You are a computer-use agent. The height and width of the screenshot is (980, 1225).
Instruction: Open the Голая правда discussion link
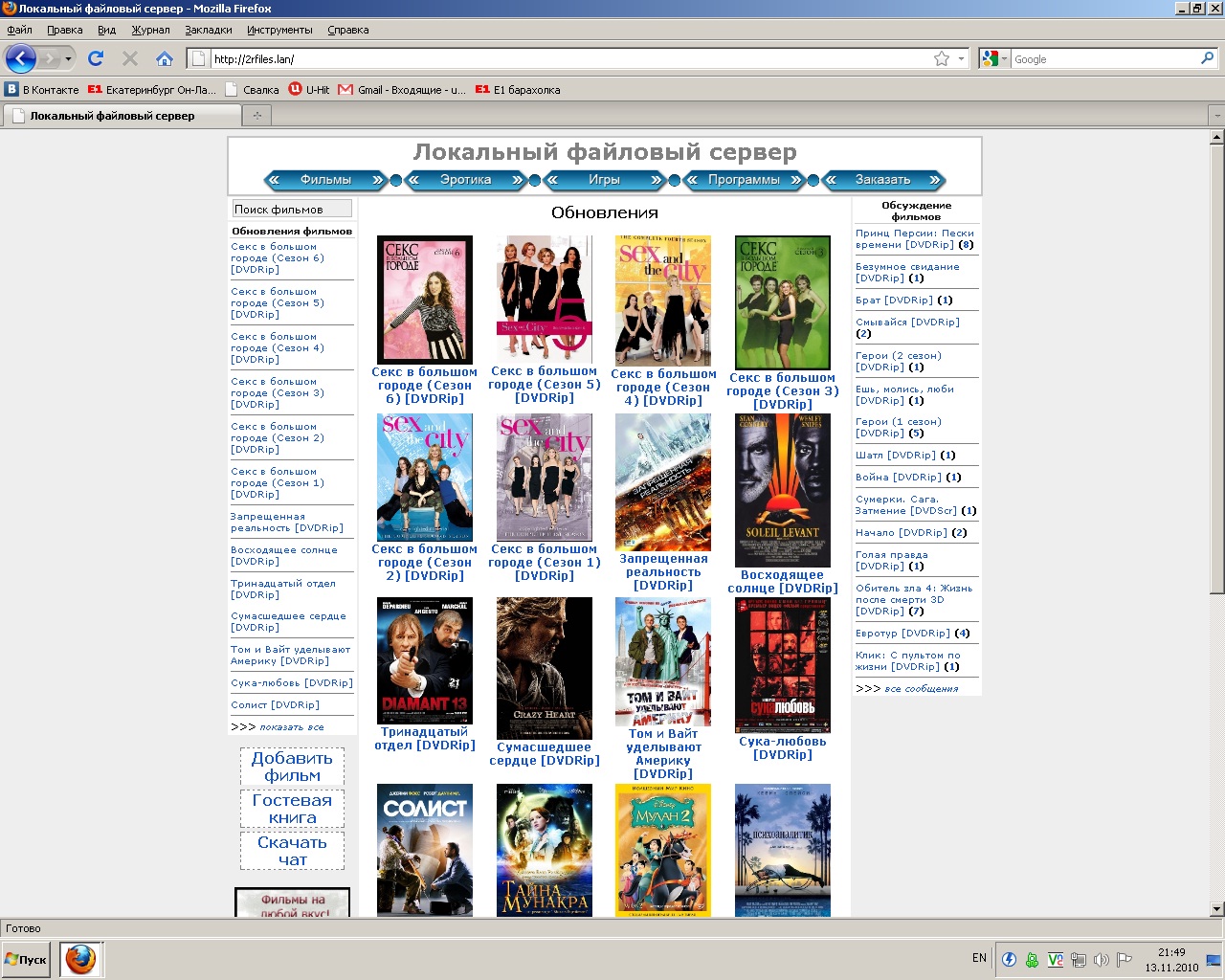[892, 561]
